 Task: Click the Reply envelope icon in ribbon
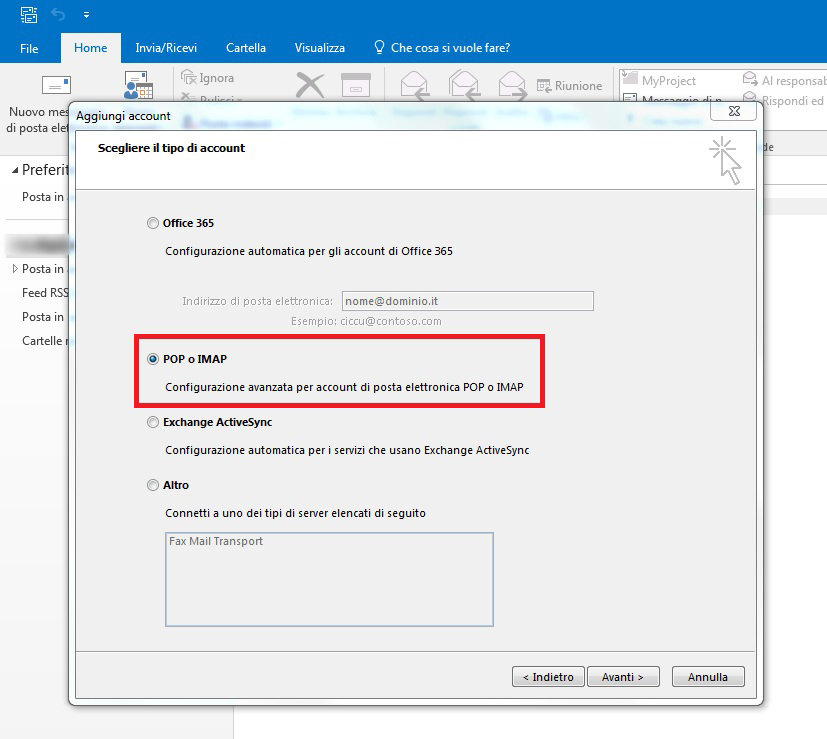tap(415, 85)
